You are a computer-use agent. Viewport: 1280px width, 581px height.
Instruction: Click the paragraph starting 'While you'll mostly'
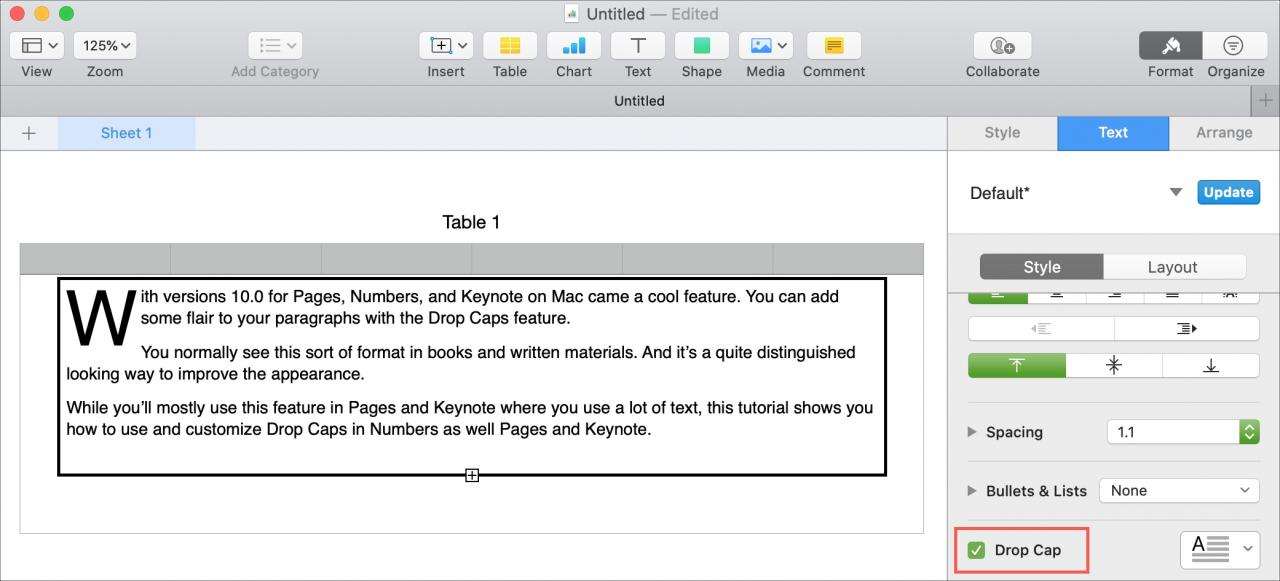(470, 419)
